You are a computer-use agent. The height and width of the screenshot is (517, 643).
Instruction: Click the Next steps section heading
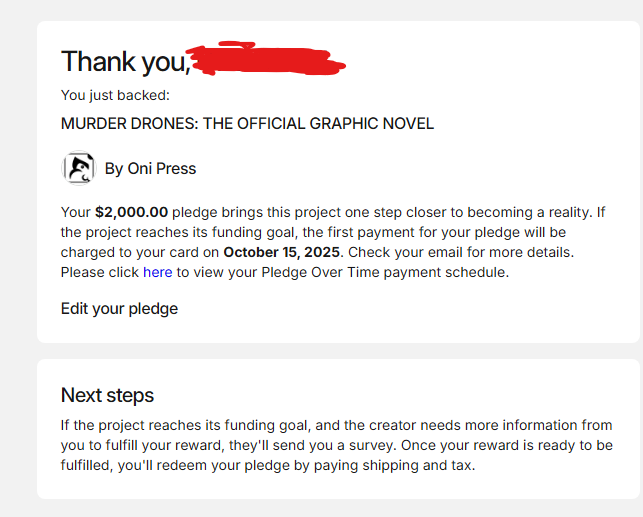coord(107,395)
